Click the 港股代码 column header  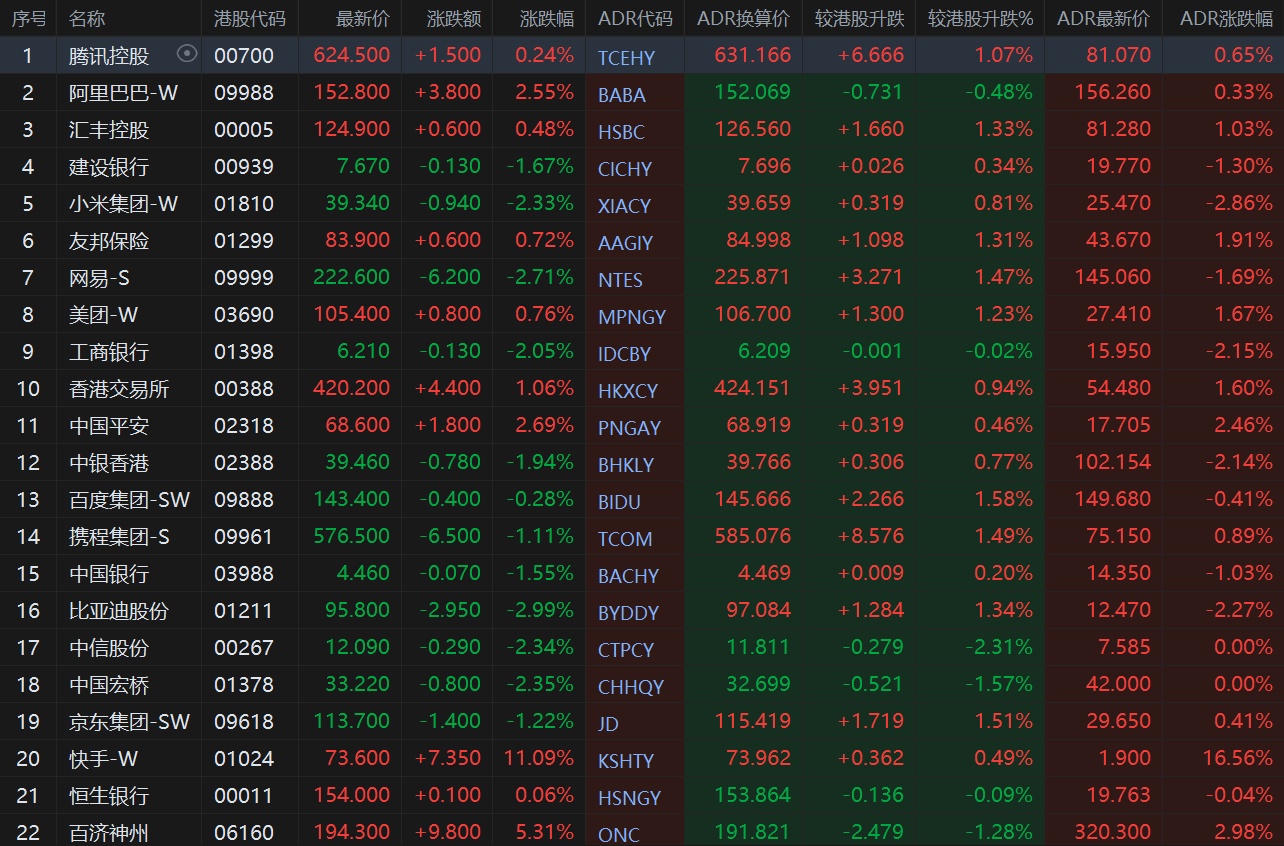pos(249,19)
